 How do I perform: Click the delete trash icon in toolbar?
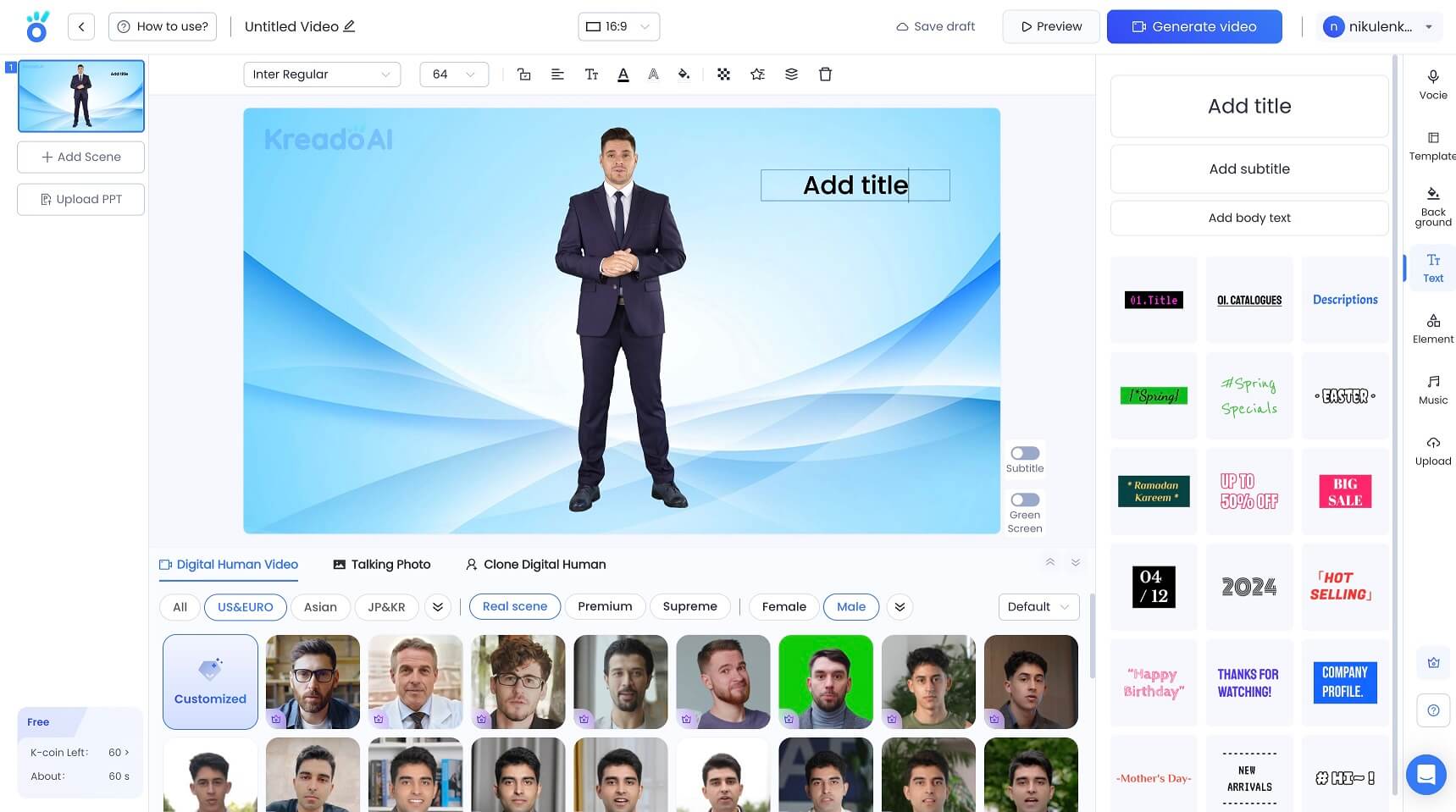(825, 75)
